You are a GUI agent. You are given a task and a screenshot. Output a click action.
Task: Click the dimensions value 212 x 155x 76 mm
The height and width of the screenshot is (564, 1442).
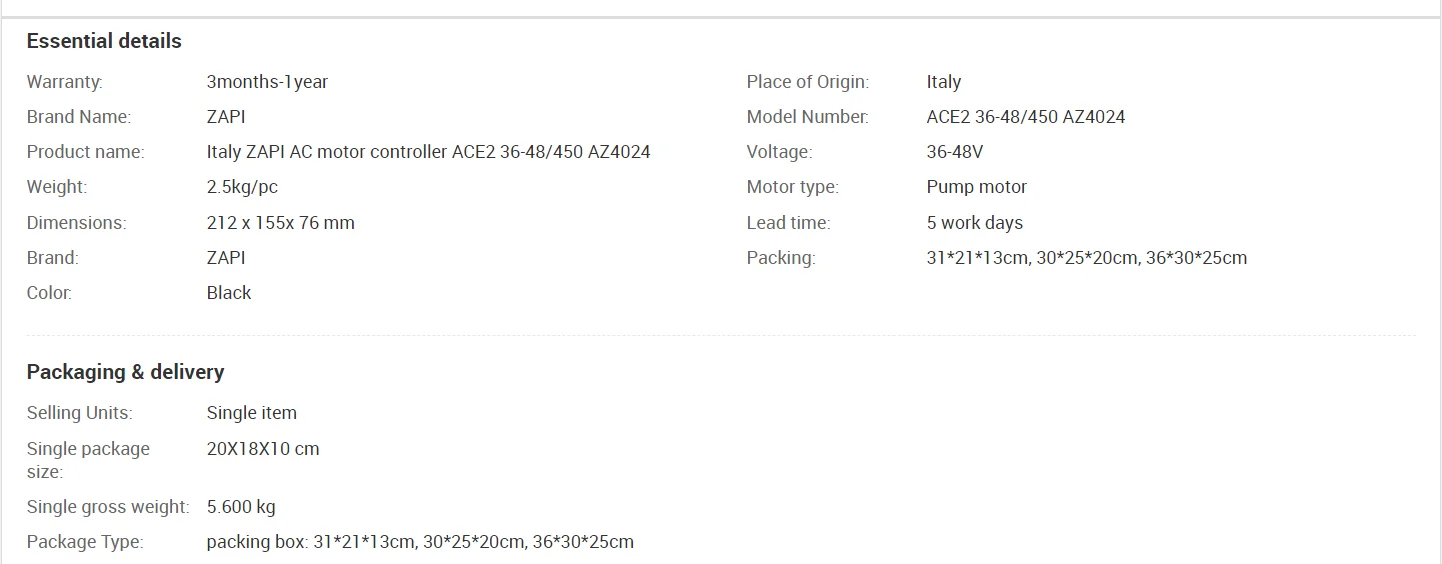pos(281,223)
